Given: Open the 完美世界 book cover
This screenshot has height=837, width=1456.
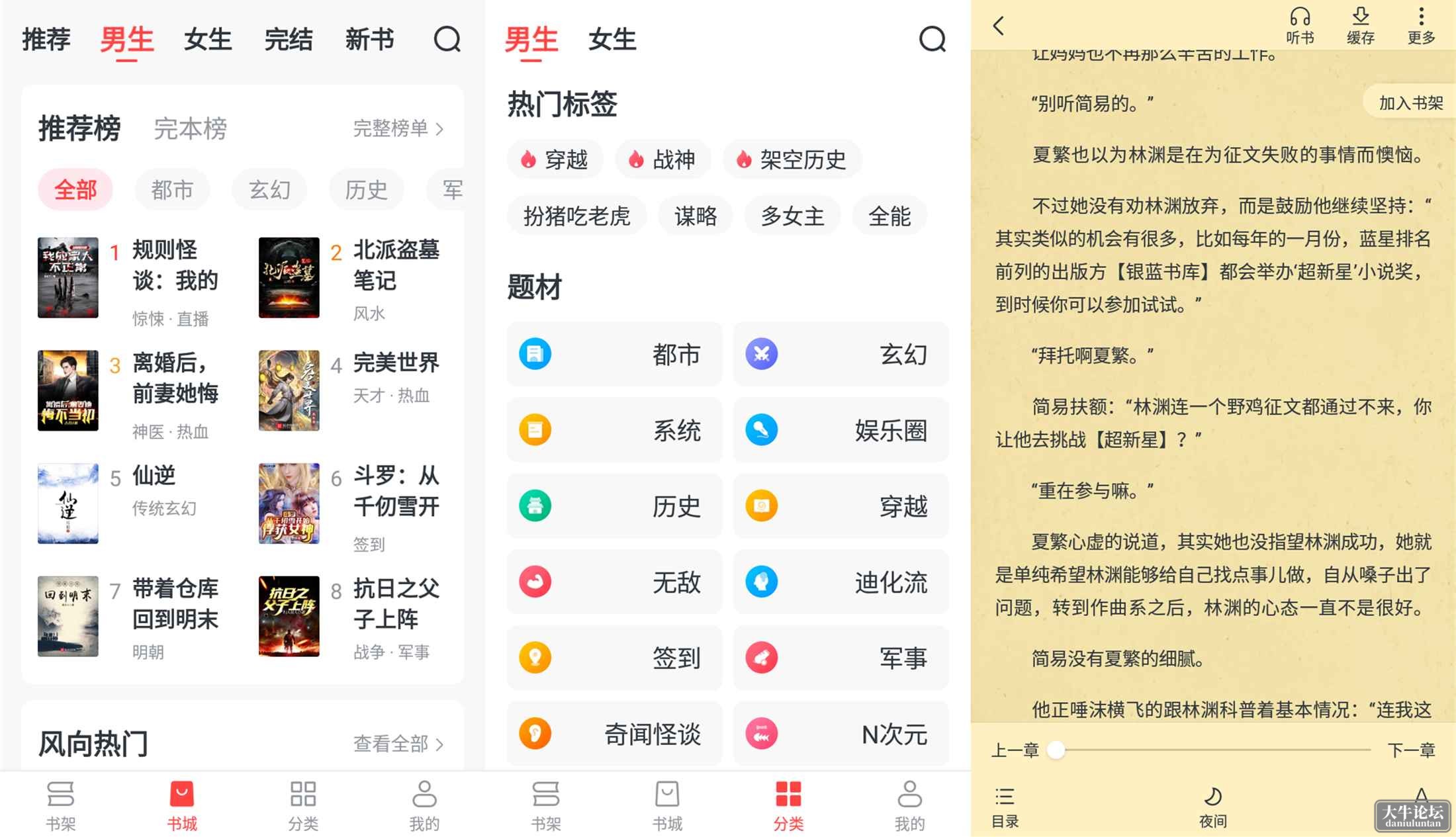Looking at the screenshot, I should coord(289,390).
